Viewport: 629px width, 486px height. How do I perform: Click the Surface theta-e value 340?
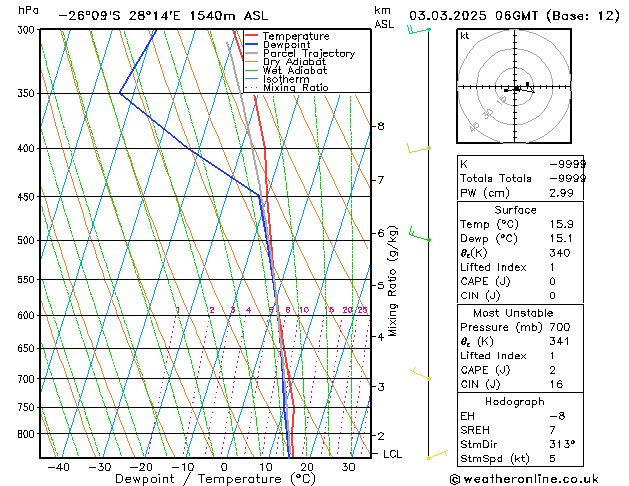(x=560, y=253)
